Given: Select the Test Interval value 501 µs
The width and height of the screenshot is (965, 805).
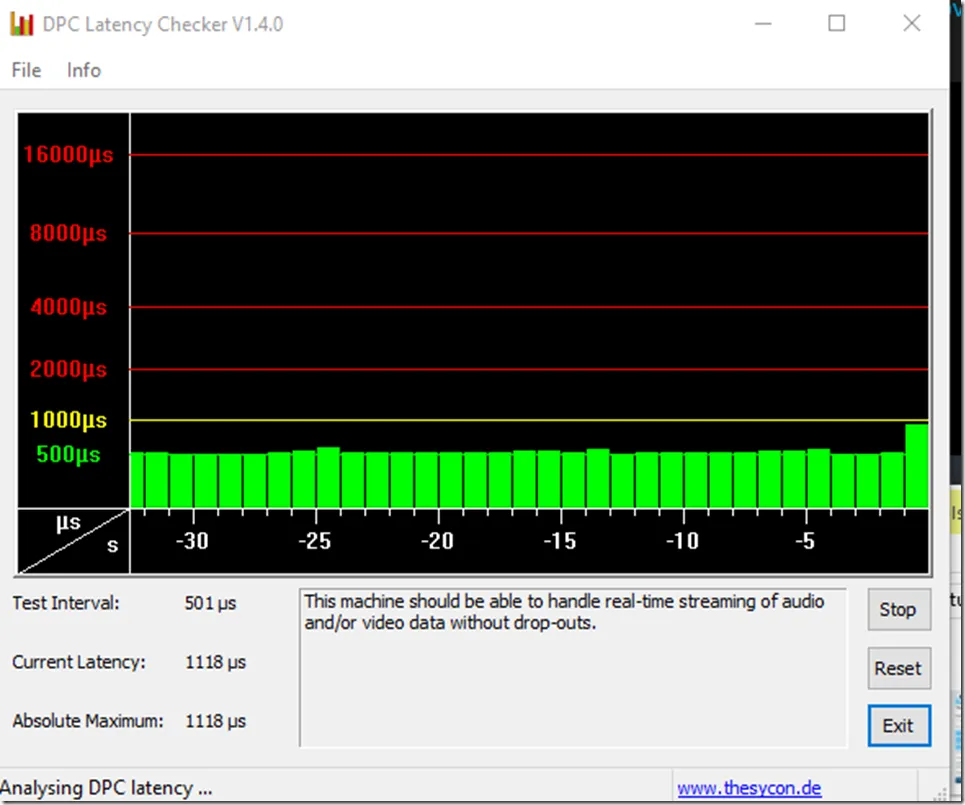Looking at the screenshot, I should [x=210, y=603].
